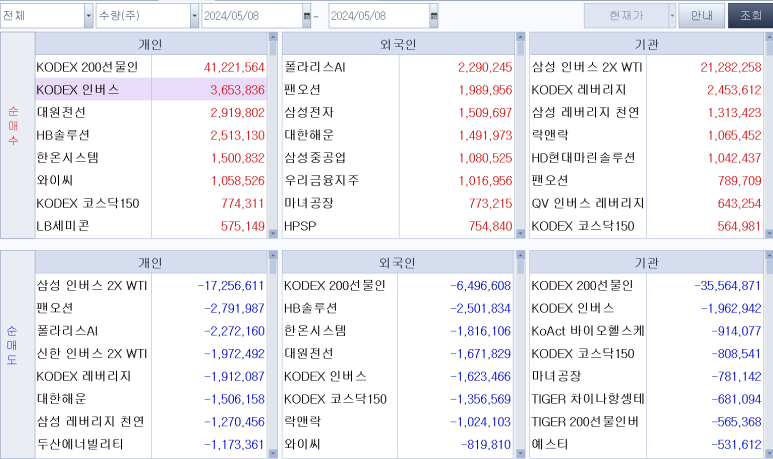Click 외국인 header in net-buy table
Viewport: 773px width, 459px height.
pyautogui.click(x=398, y=44)
